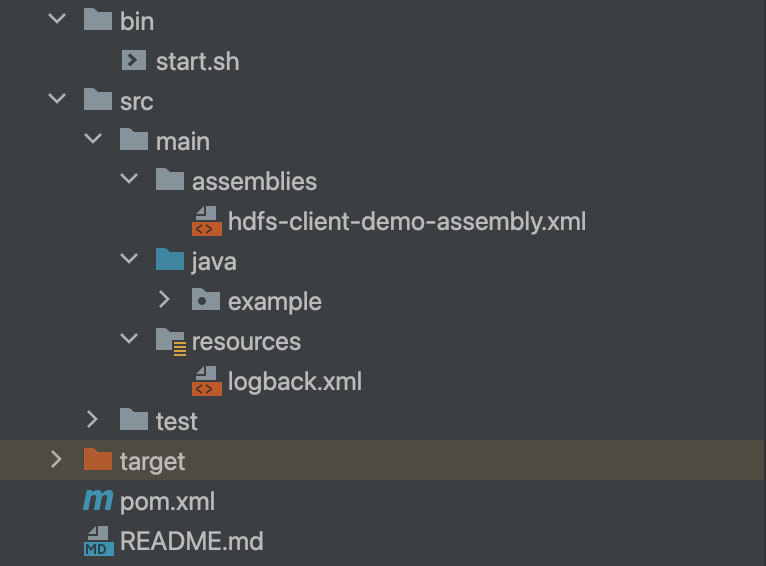The image size is (766, 566).
Task: Select the README.md file
Action: pyautogui.click(x=191, y=541)
